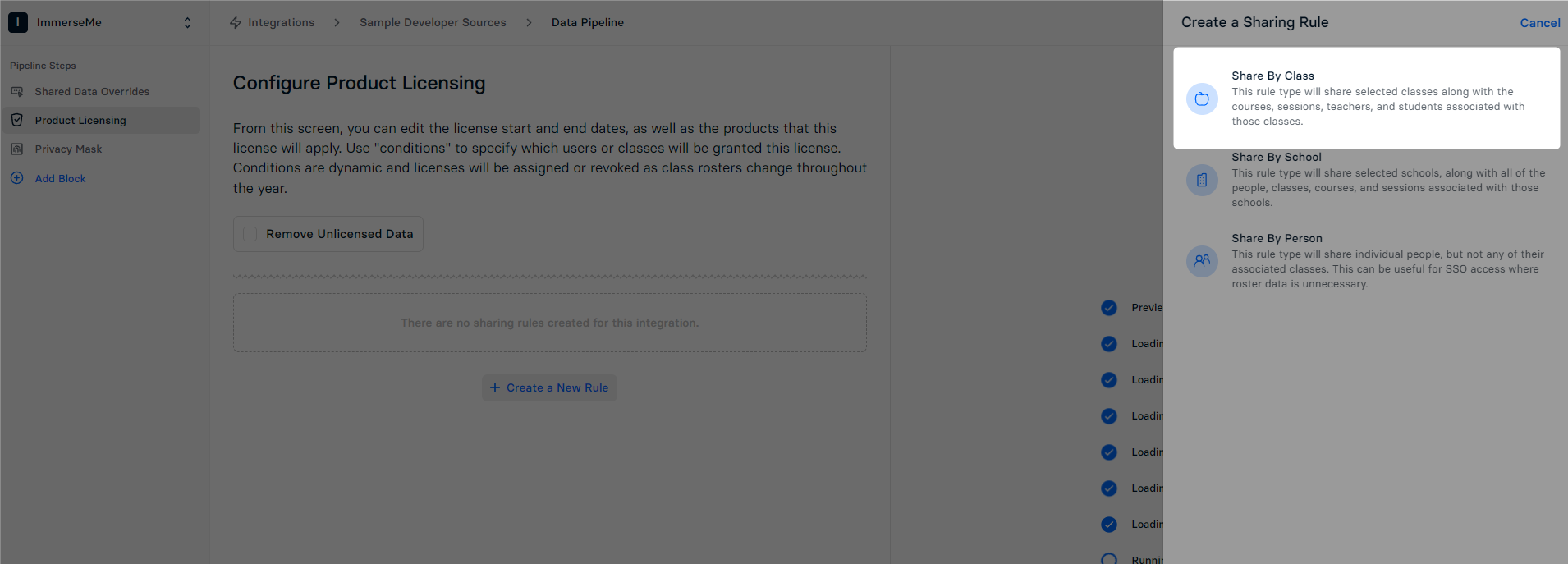
Task: Click the unfinished Running step circle
Action: click(x=1109, y=559)
